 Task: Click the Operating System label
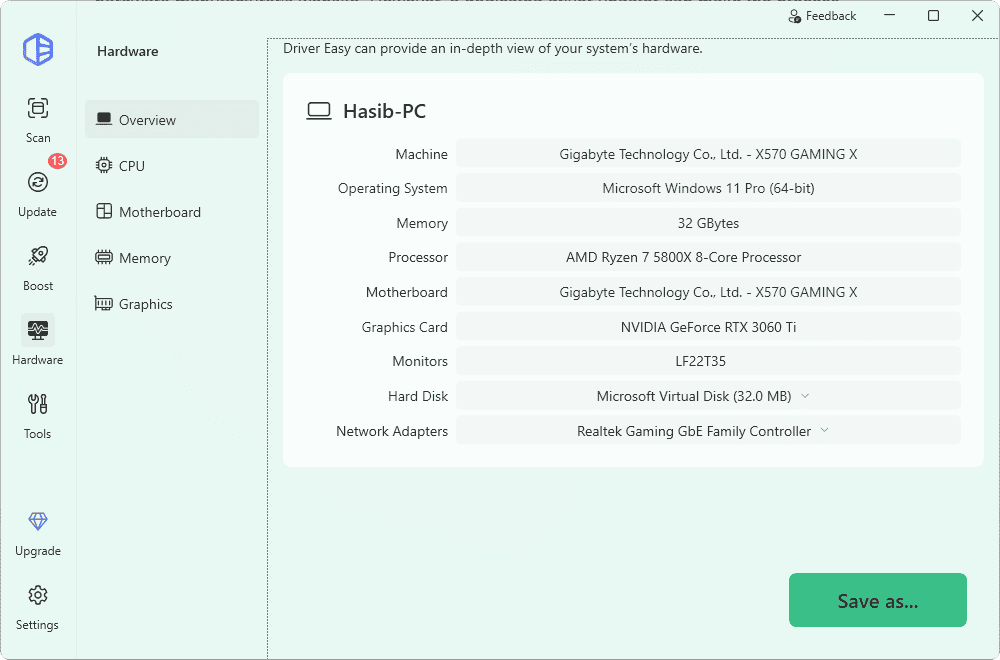392,188
